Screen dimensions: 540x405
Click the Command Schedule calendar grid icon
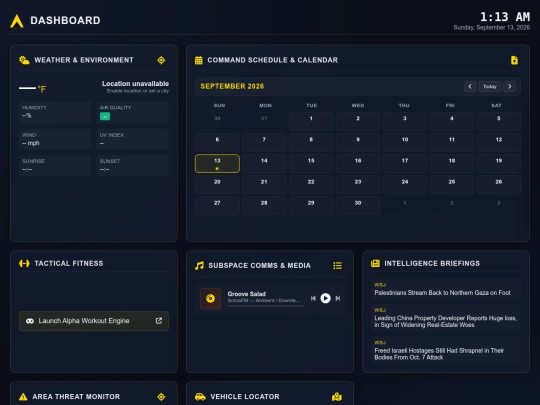point(199,60)
